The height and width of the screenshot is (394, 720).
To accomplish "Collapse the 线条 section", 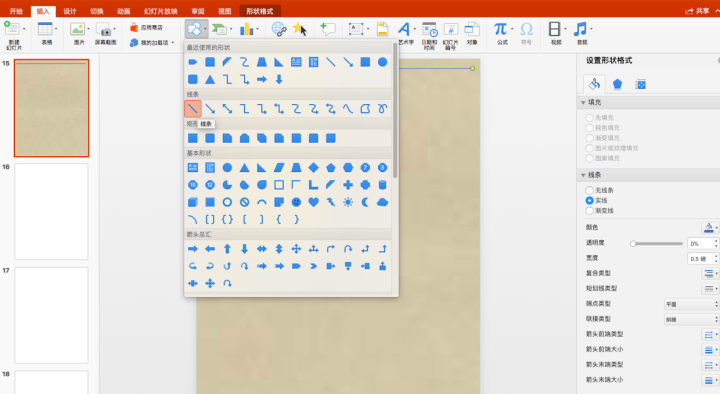I will click(583, 175).
